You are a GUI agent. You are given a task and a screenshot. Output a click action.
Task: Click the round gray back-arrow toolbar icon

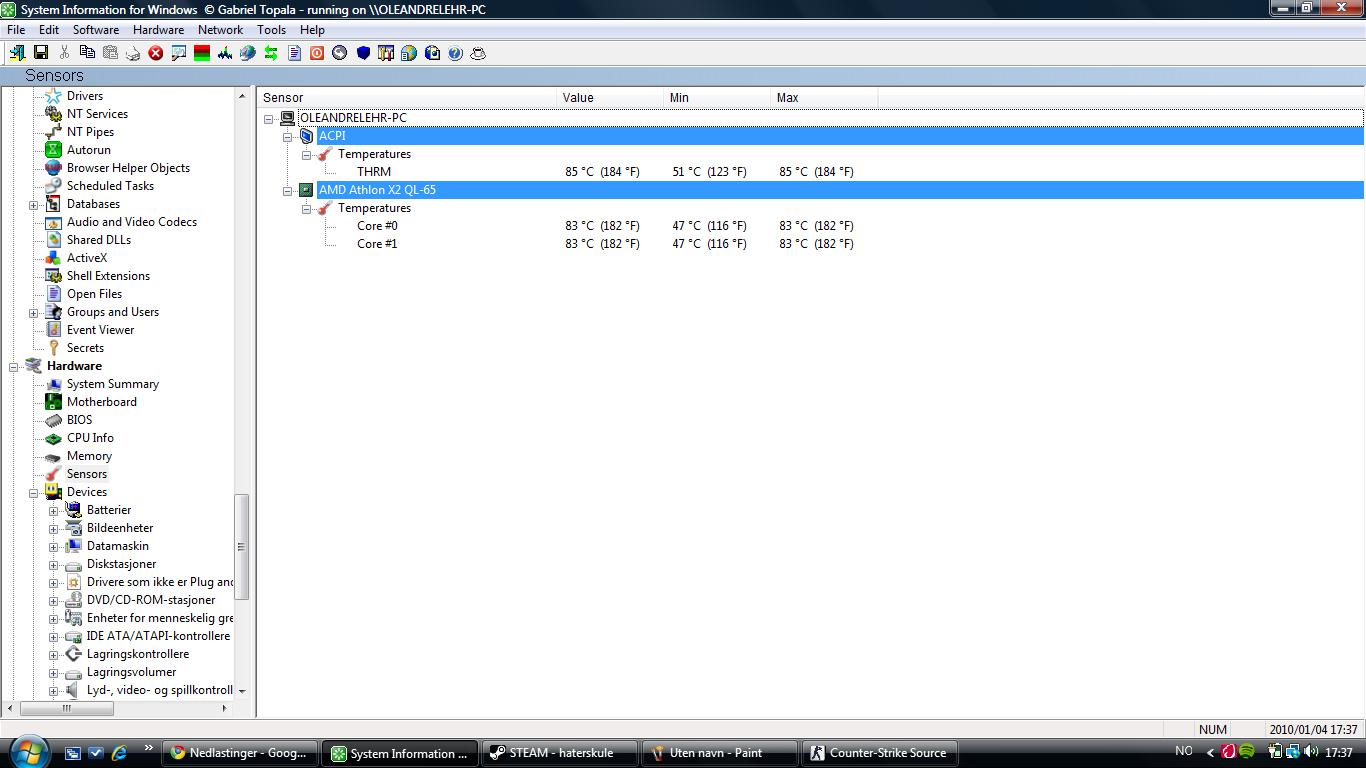point(340,53)
